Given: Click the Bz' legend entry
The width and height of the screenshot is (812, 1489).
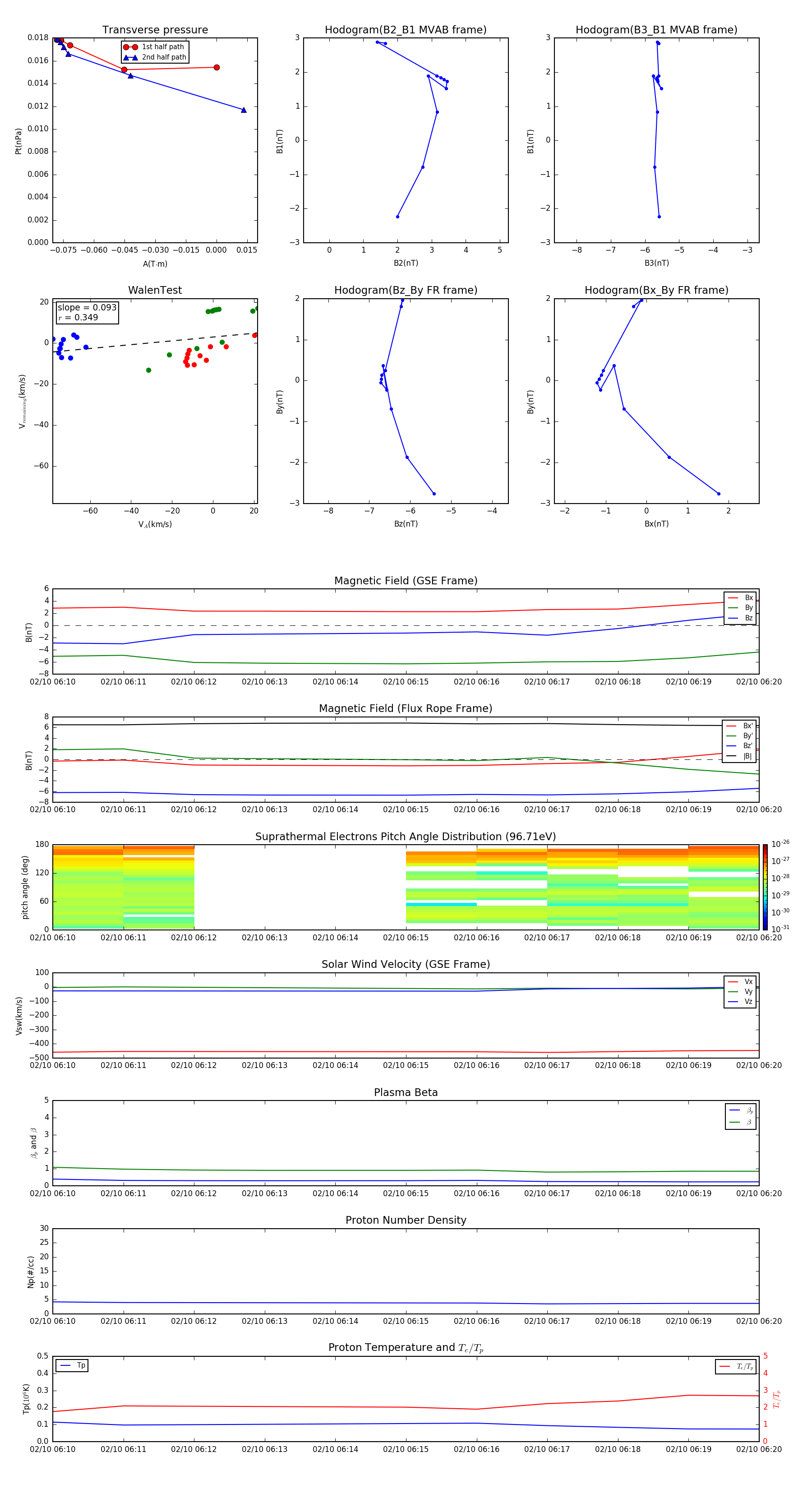Looking at the screenshot, I should pyautogui.click(x=739, y=746).
